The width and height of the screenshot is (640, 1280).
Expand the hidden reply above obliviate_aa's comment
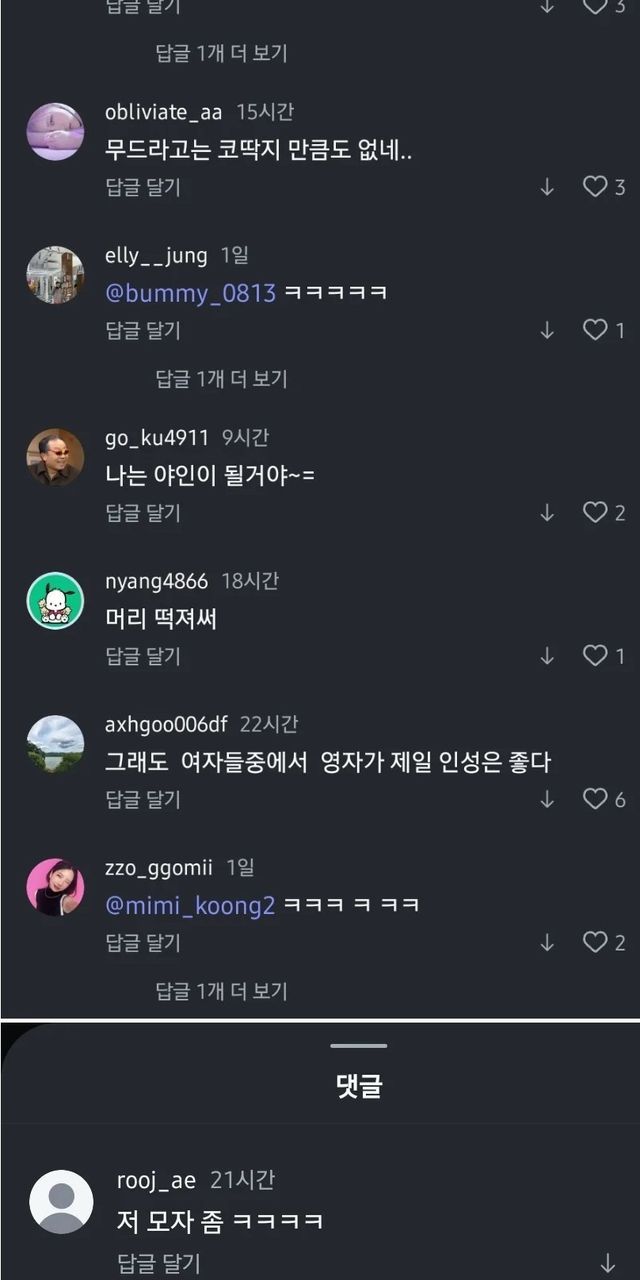(x=221, y=53)
